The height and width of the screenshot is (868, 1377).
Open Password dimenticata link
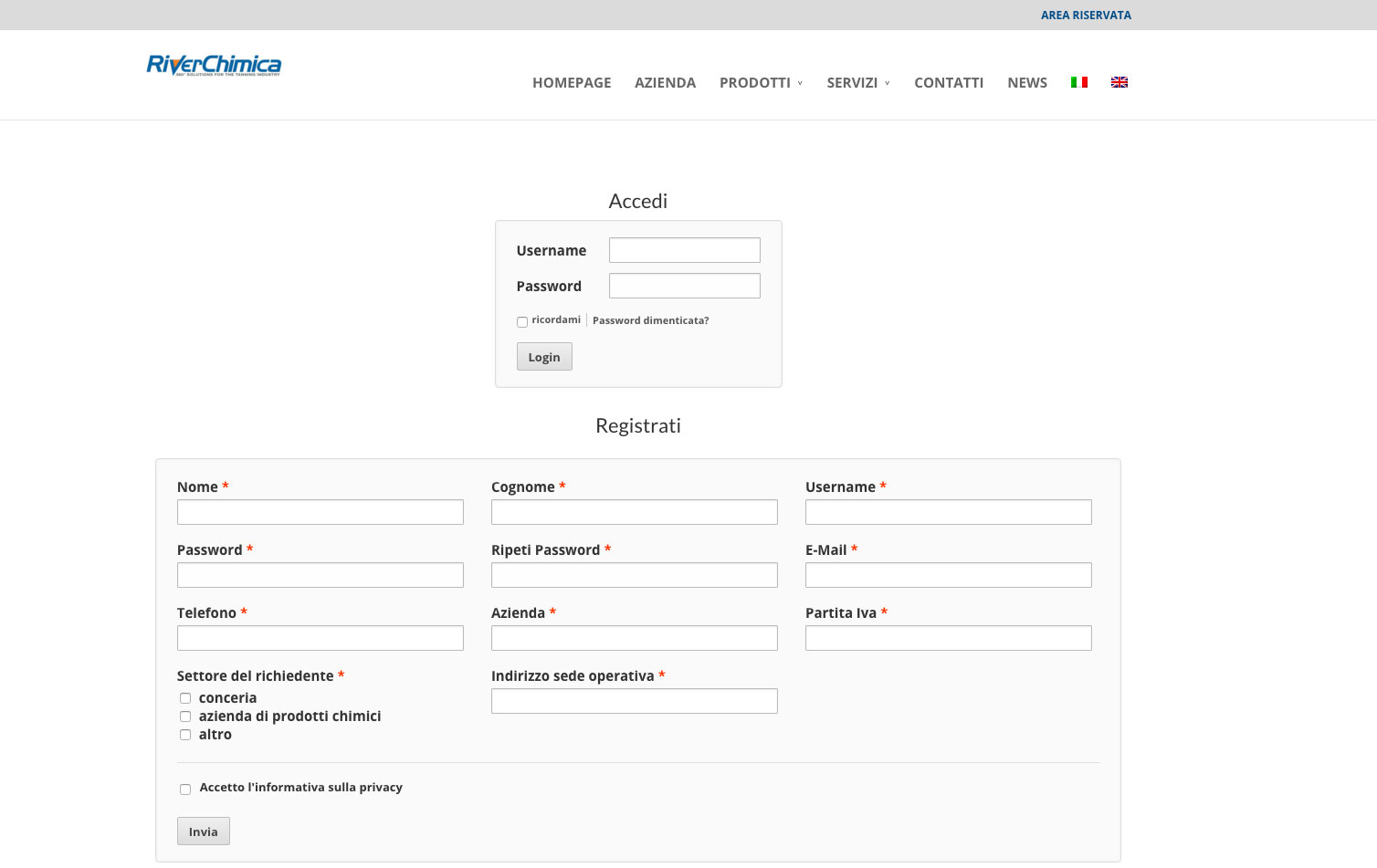pyautogui.click(x=650, y=320)
